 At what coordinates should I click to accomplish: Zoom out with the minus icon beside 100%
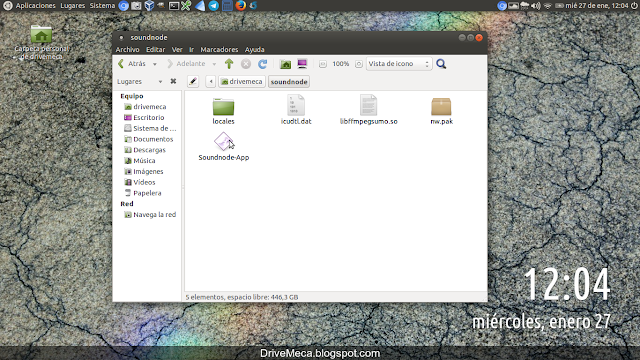[x=322, y=64]
